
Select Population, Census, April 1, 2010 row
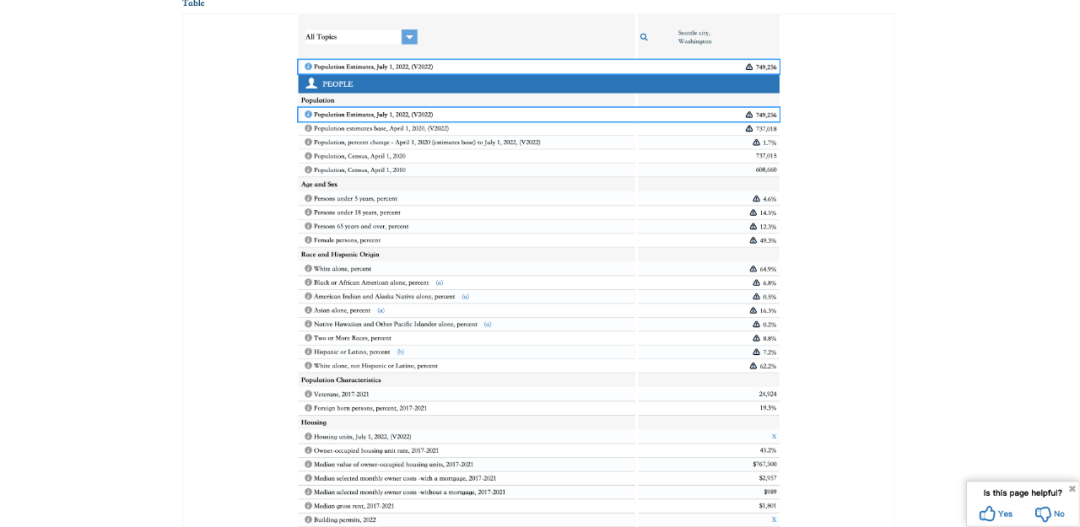pos(360,170)
